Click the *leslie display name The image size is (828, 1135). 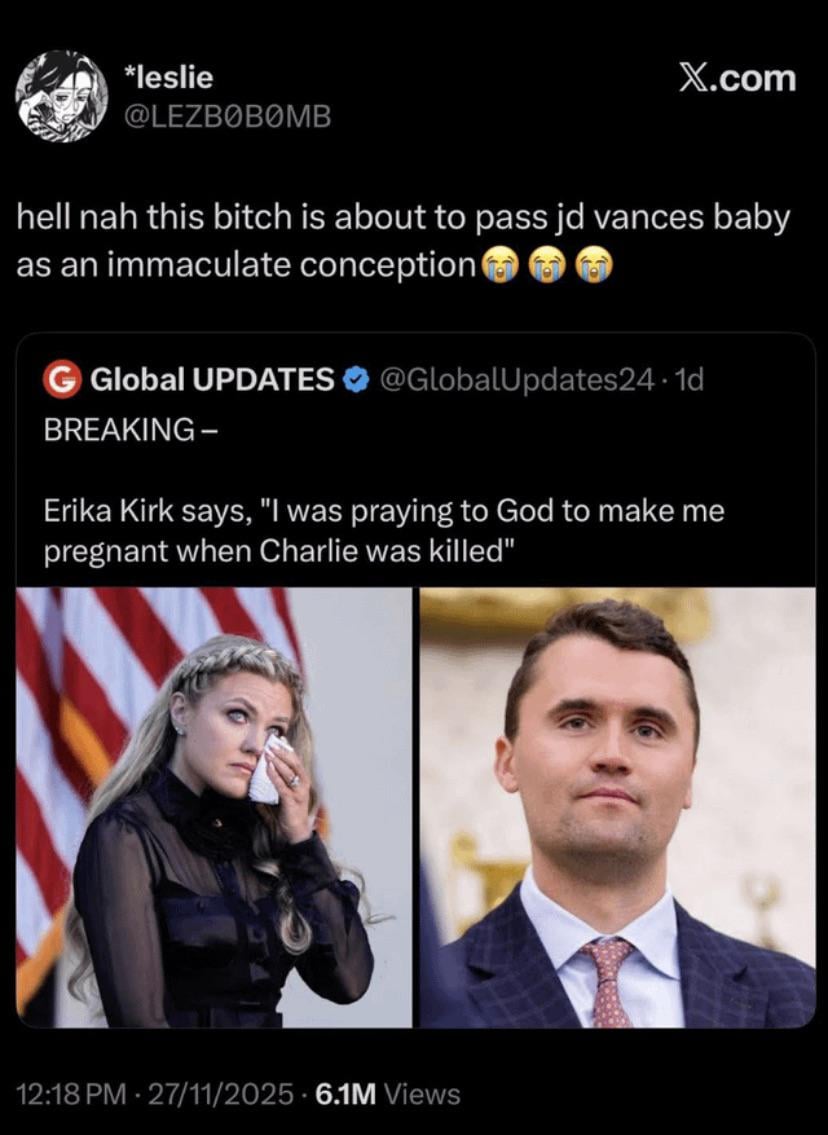tap(167, 76)
